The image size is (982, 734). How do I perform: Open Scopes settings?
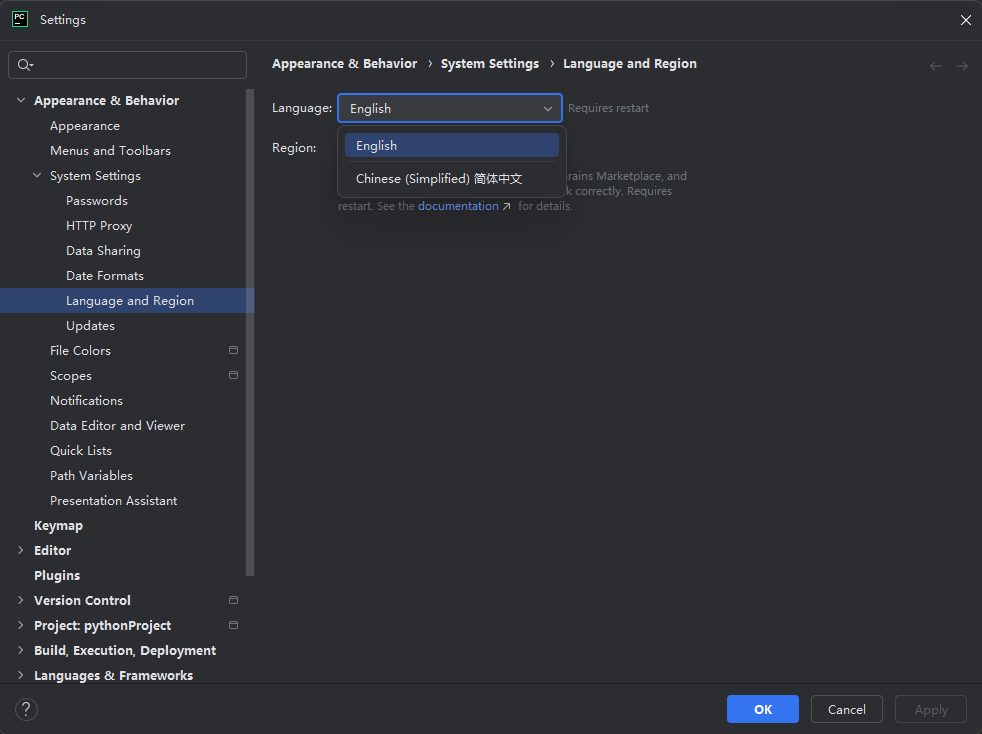(71, 376)
